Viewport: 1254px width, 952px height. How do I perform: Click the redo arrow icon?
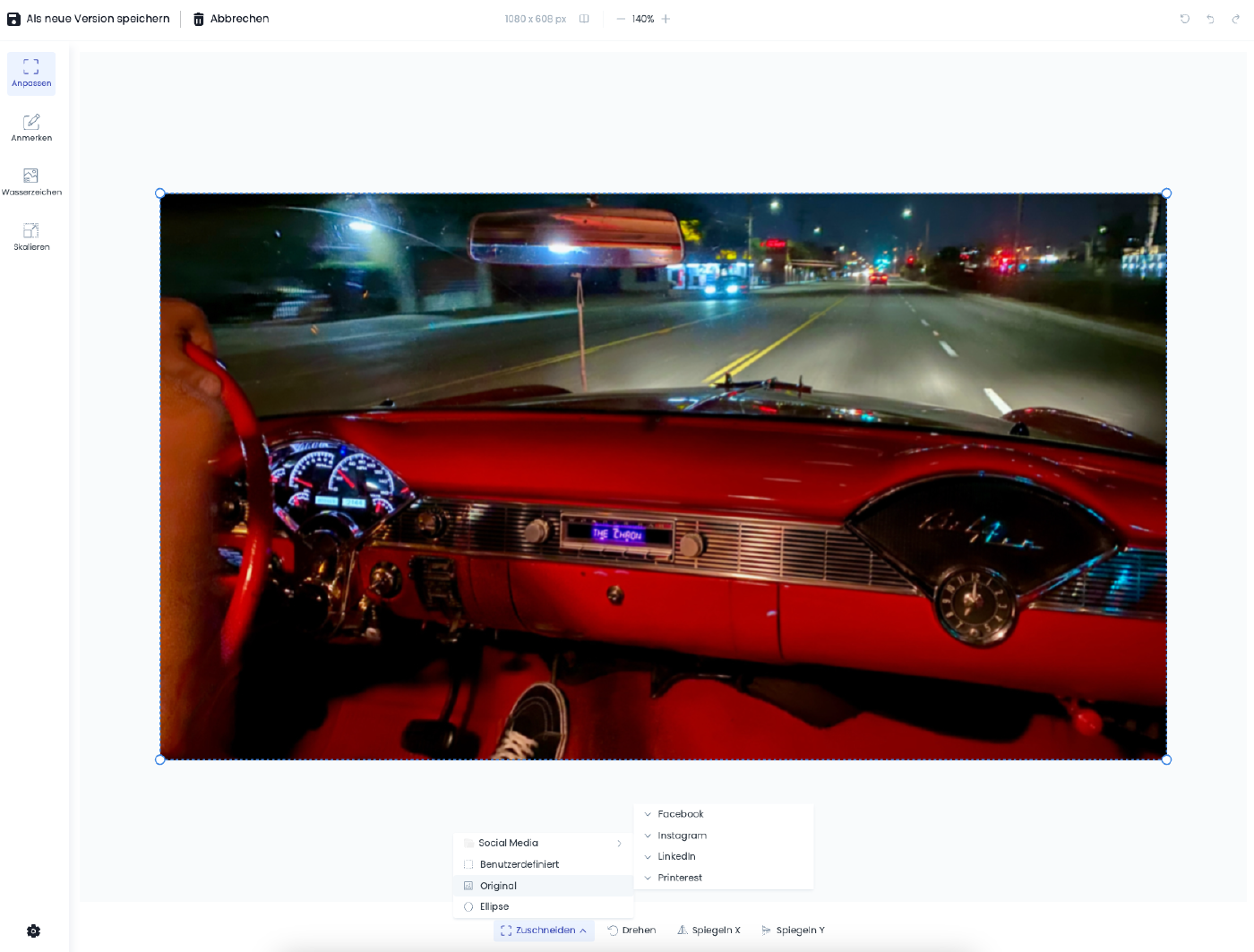1235,19
